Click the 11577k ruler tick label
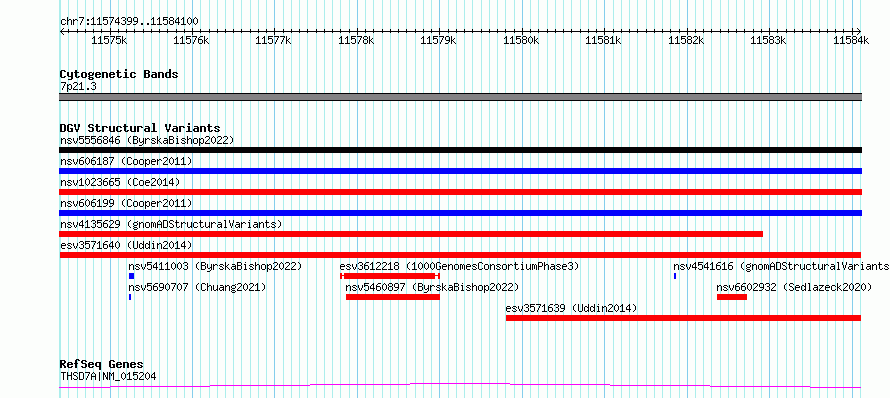Viewport: 890px width, 398px height. coord(274,40)
